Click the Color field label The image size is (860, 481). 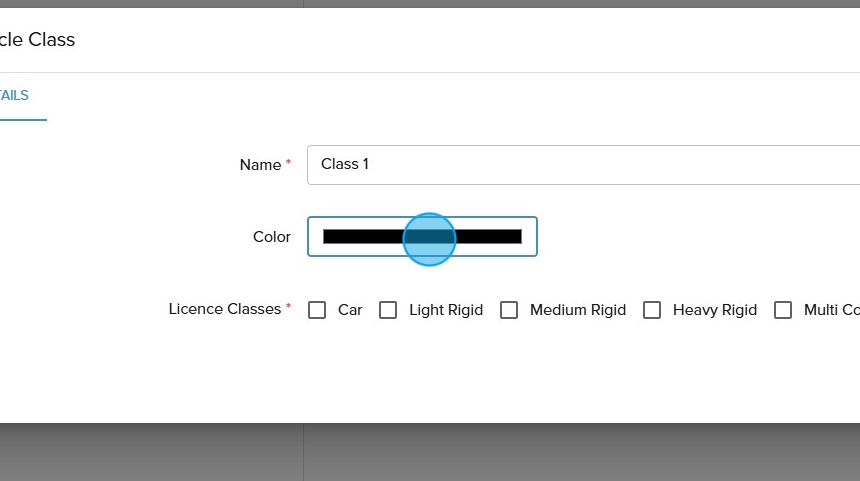pos(272,237)
